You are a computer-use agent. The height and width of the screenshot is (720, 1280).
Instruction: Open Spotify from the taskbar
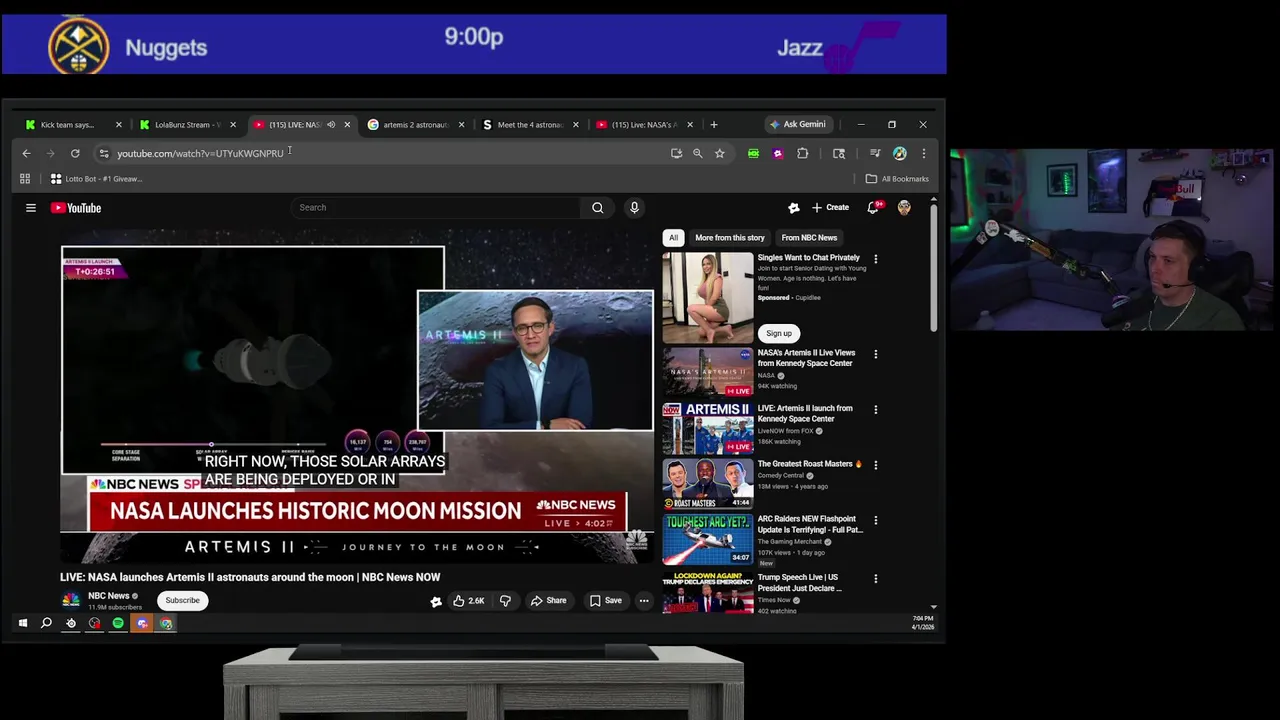[118, 623]
